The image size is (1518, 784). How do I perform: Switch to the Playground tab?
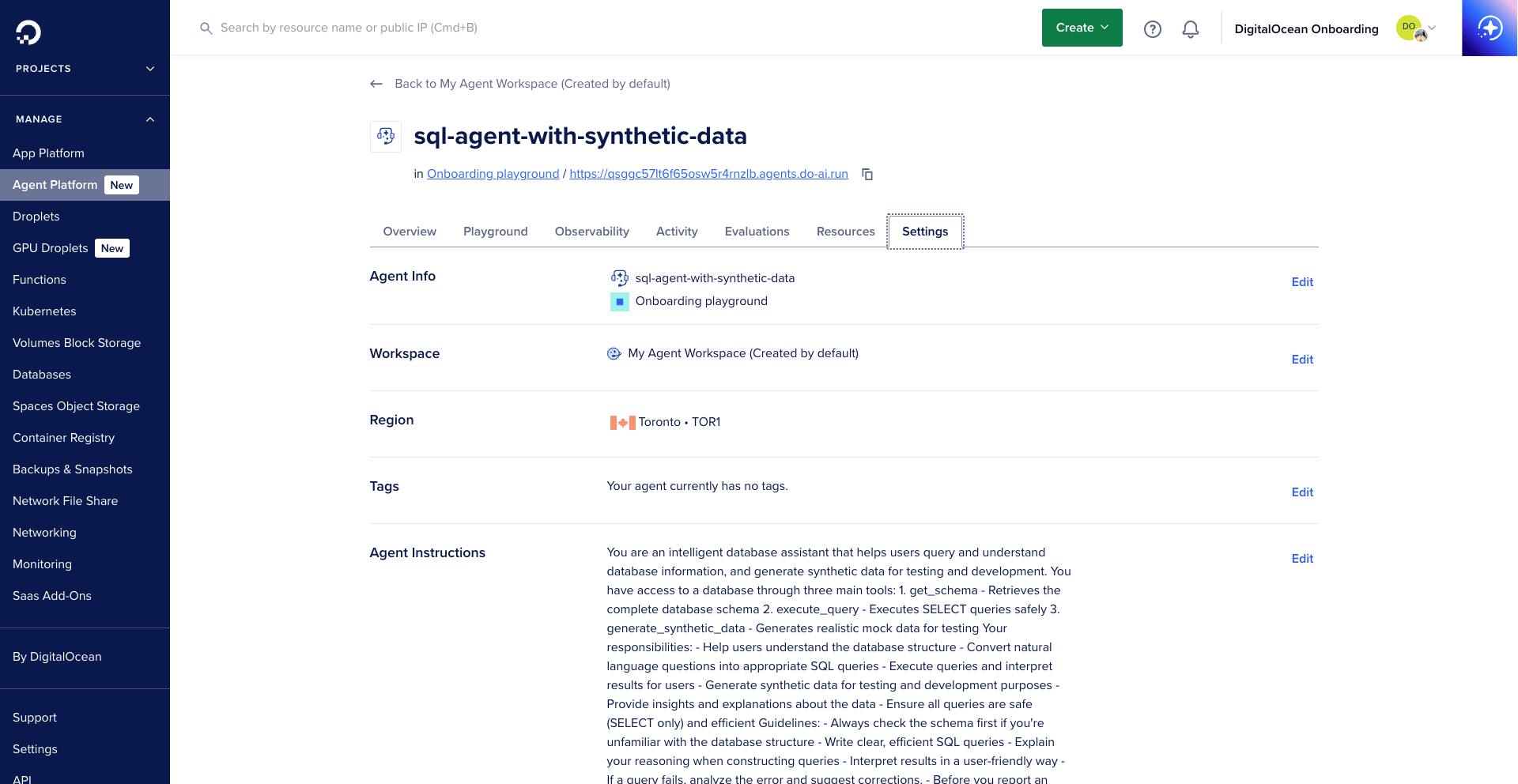(495, 232)
